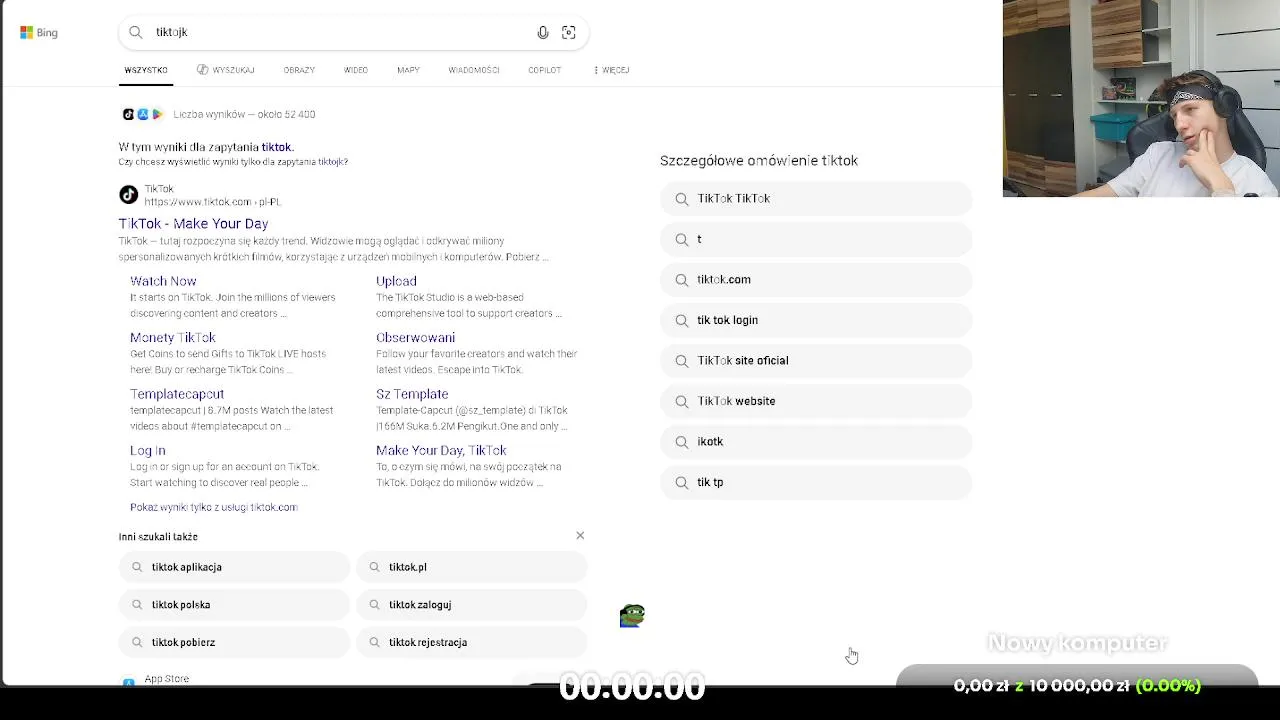The height and width of the screenshot is (720, 1280).
Task: Choose the 'tiktok.com' sidebar suggestion
Action: 816,280
